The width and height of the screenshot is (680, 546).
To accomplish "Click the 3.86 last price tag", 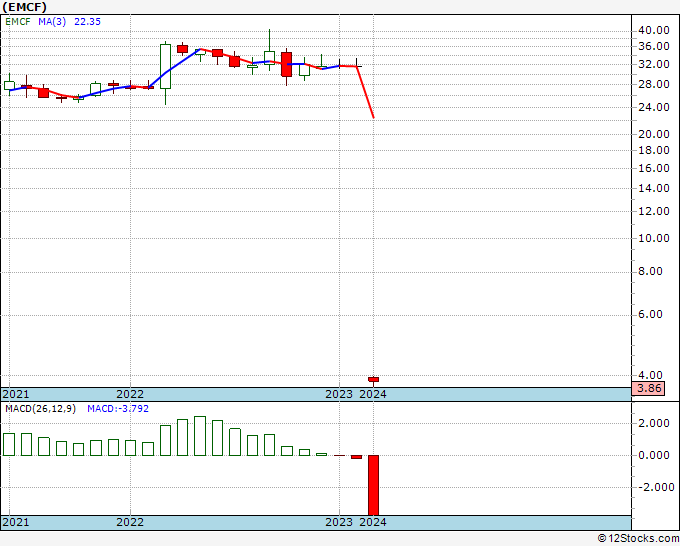I will point(649,388).
